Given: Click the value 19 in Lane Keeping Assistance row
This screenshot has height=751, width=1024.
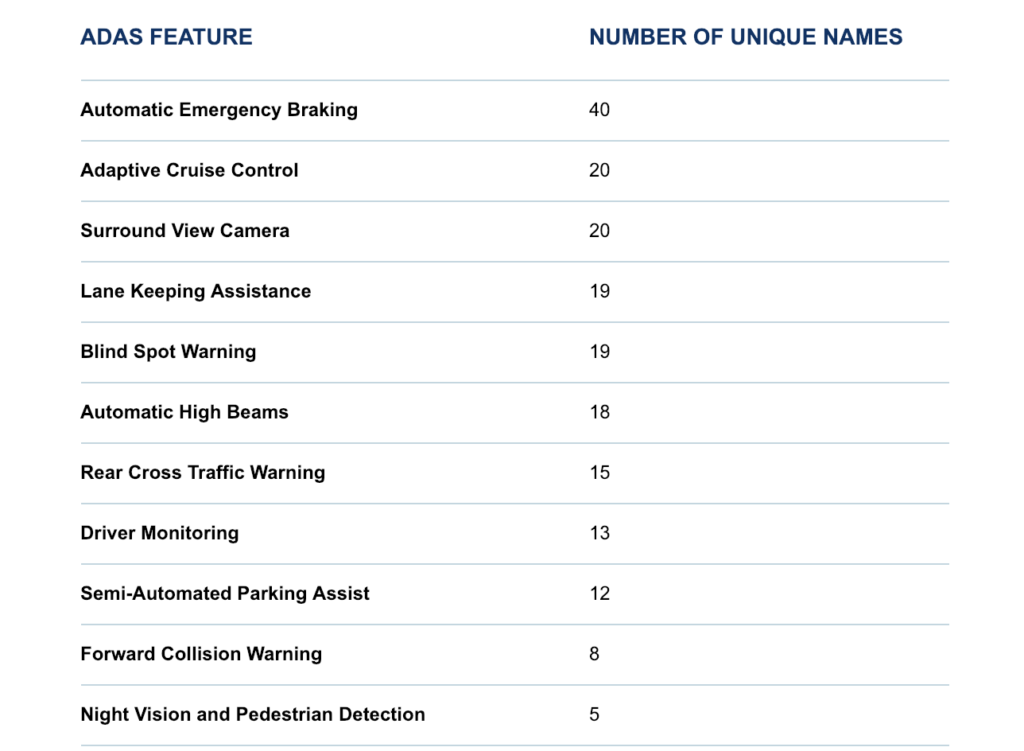Looking at the screenshot, I should (600, 291).
